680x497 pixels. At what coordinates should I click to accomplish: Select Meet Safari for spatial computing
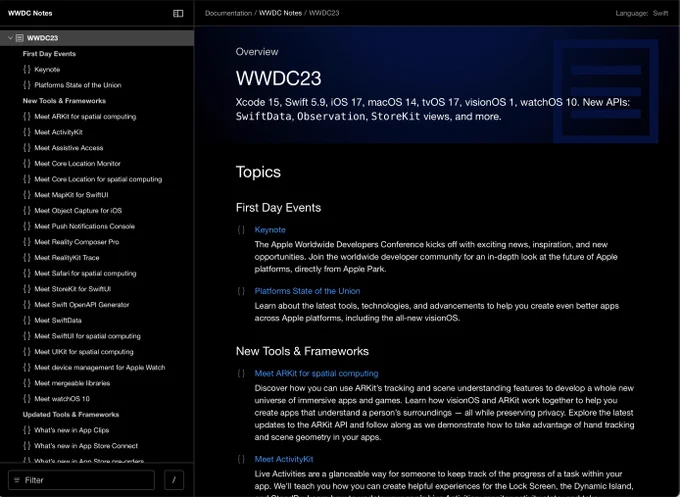(85, 273)
